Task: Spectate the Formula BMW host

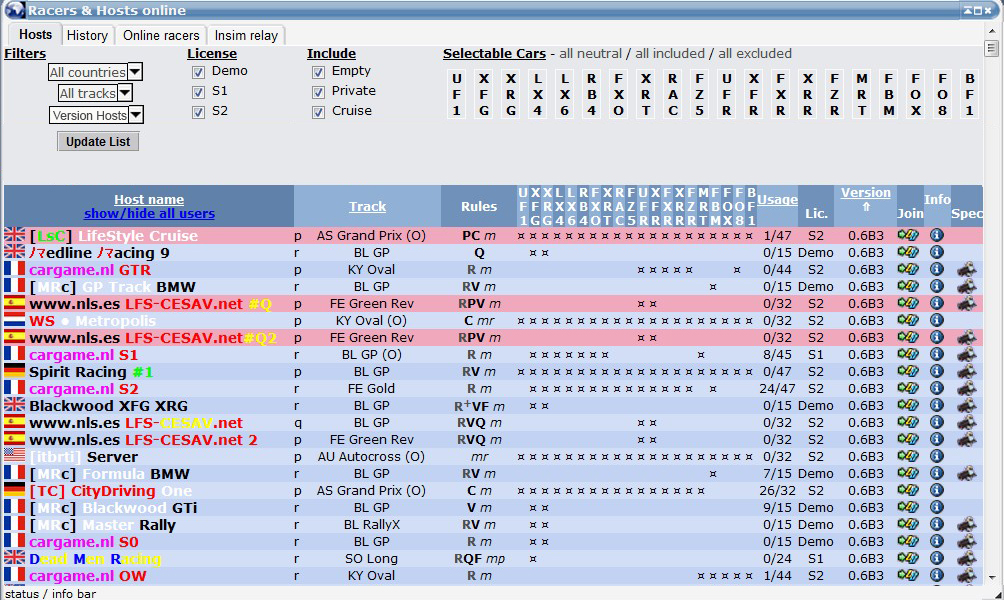Action: click(x=967, y=474)
